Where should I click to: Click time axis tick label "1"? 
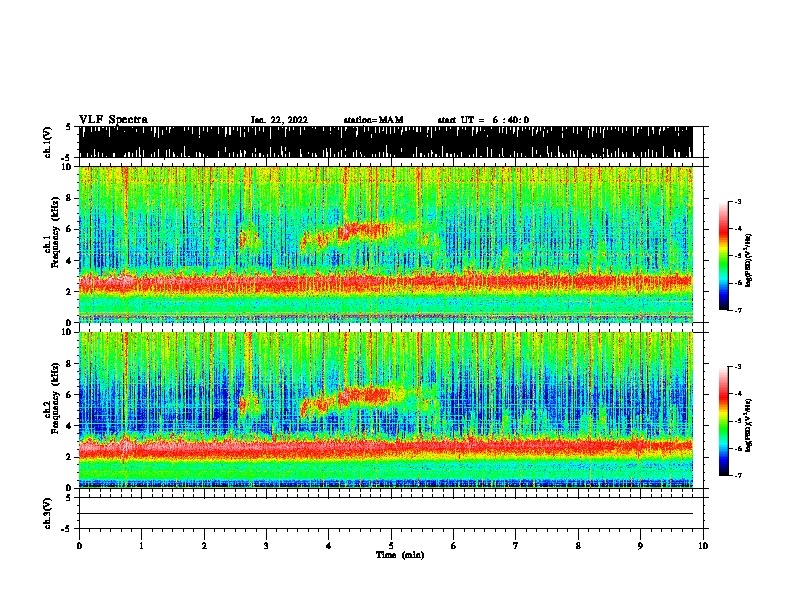click(x=141, y=546)
